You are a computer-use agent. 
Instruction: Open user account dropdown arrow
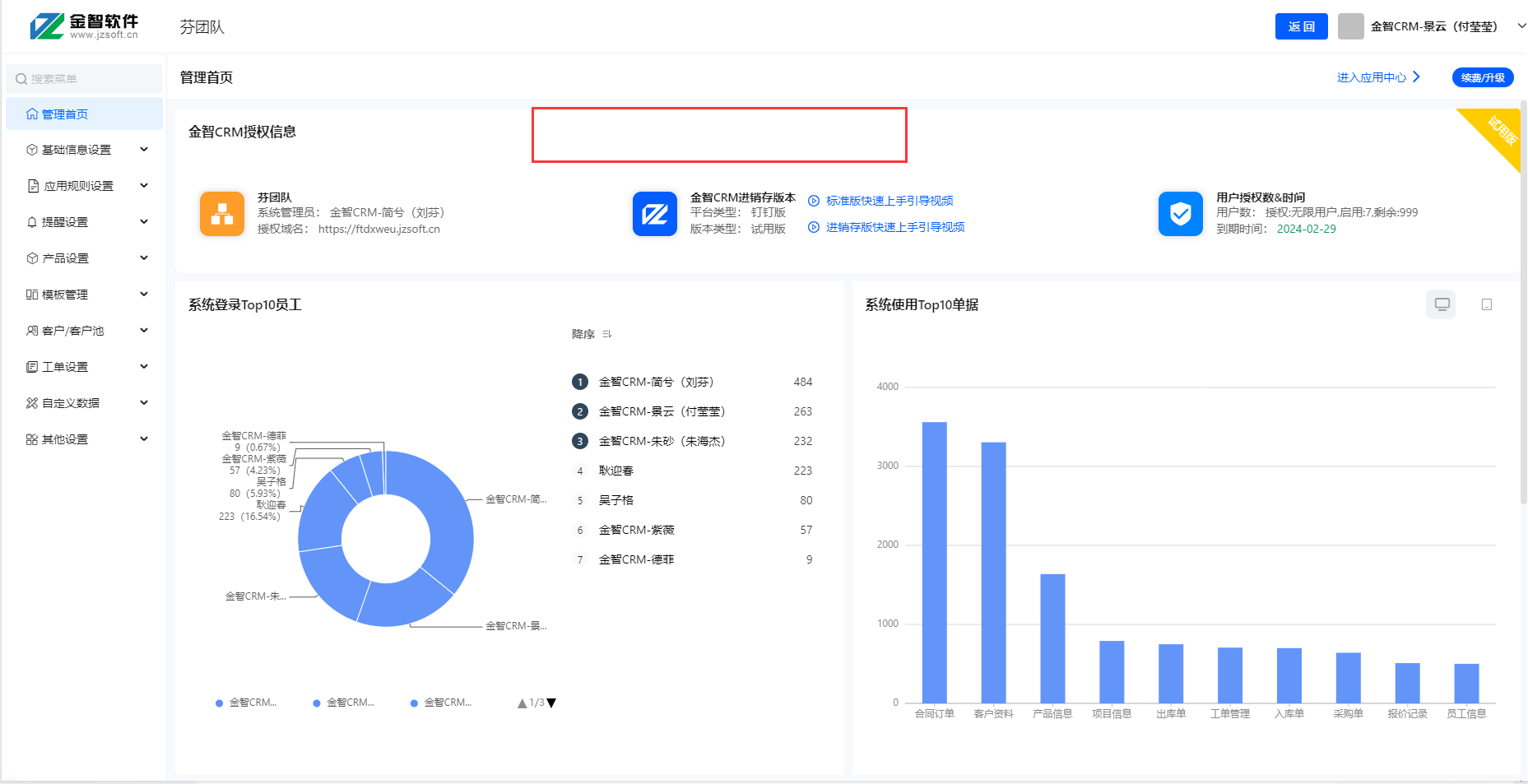[1521, 26]
